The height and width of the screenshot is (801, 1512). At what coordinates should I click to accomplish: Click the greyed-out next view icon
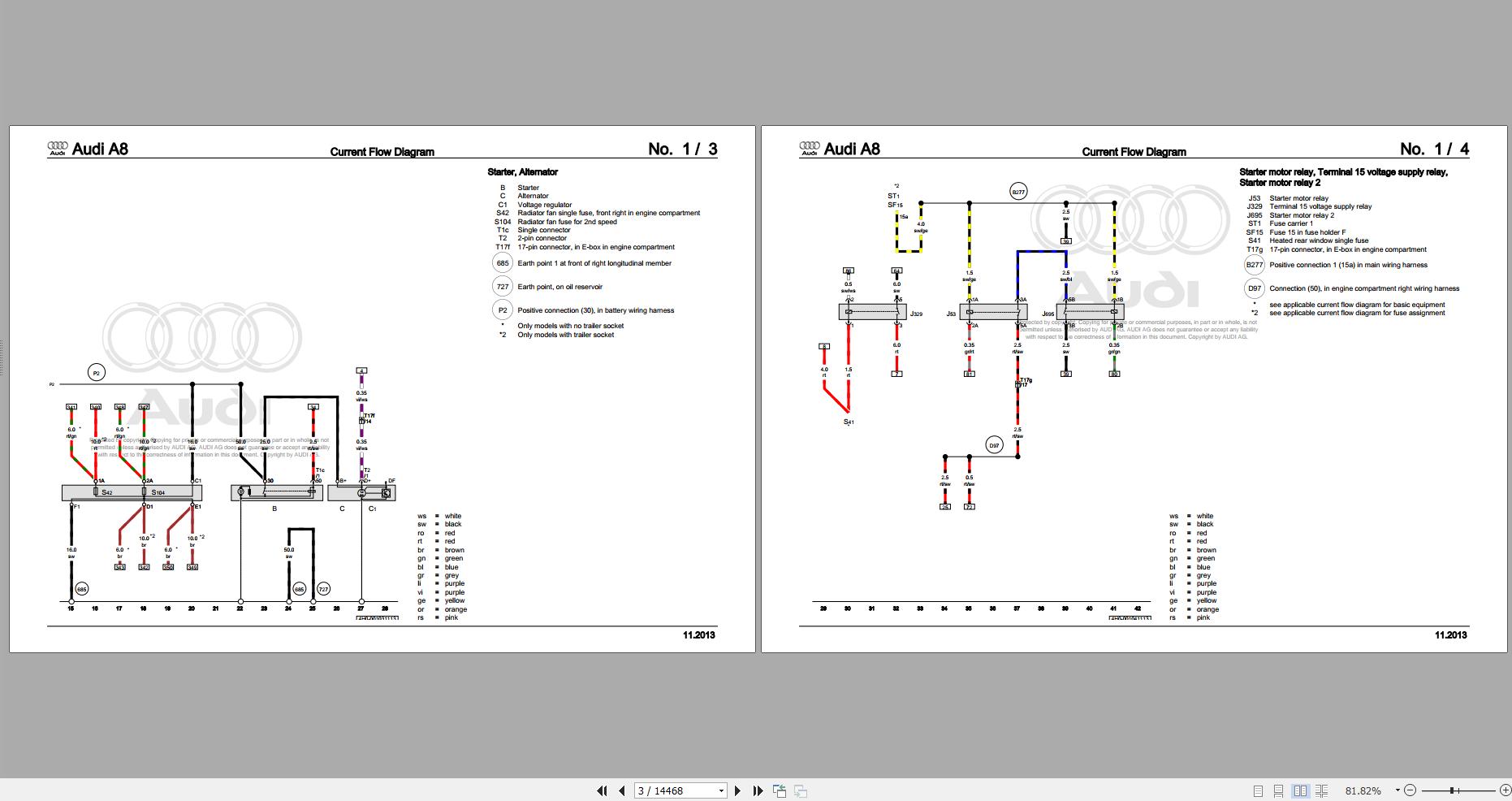coord(800,790)
